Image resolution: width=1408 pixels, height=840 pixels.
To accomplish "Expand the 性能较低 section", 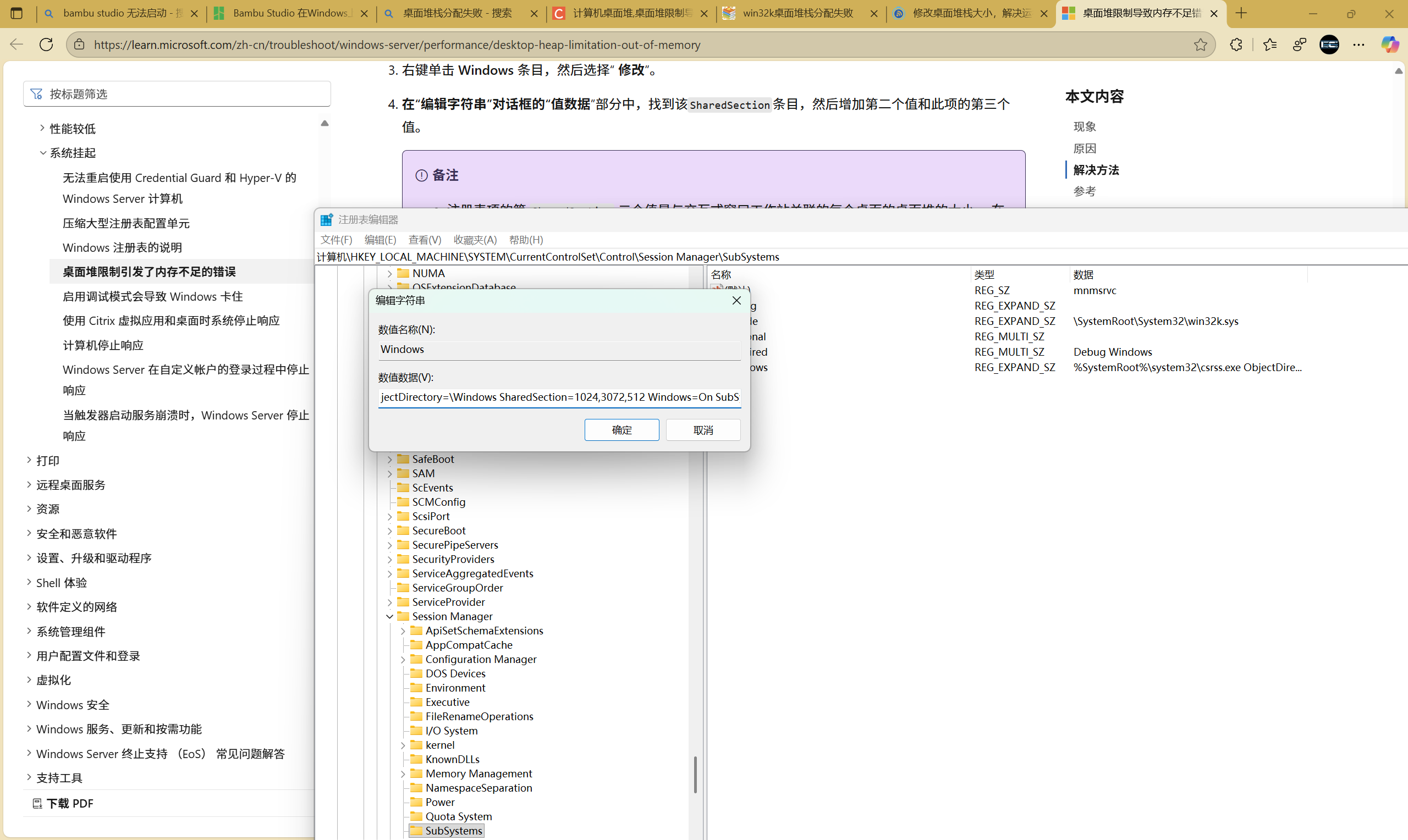I will [x=42, y=128].
